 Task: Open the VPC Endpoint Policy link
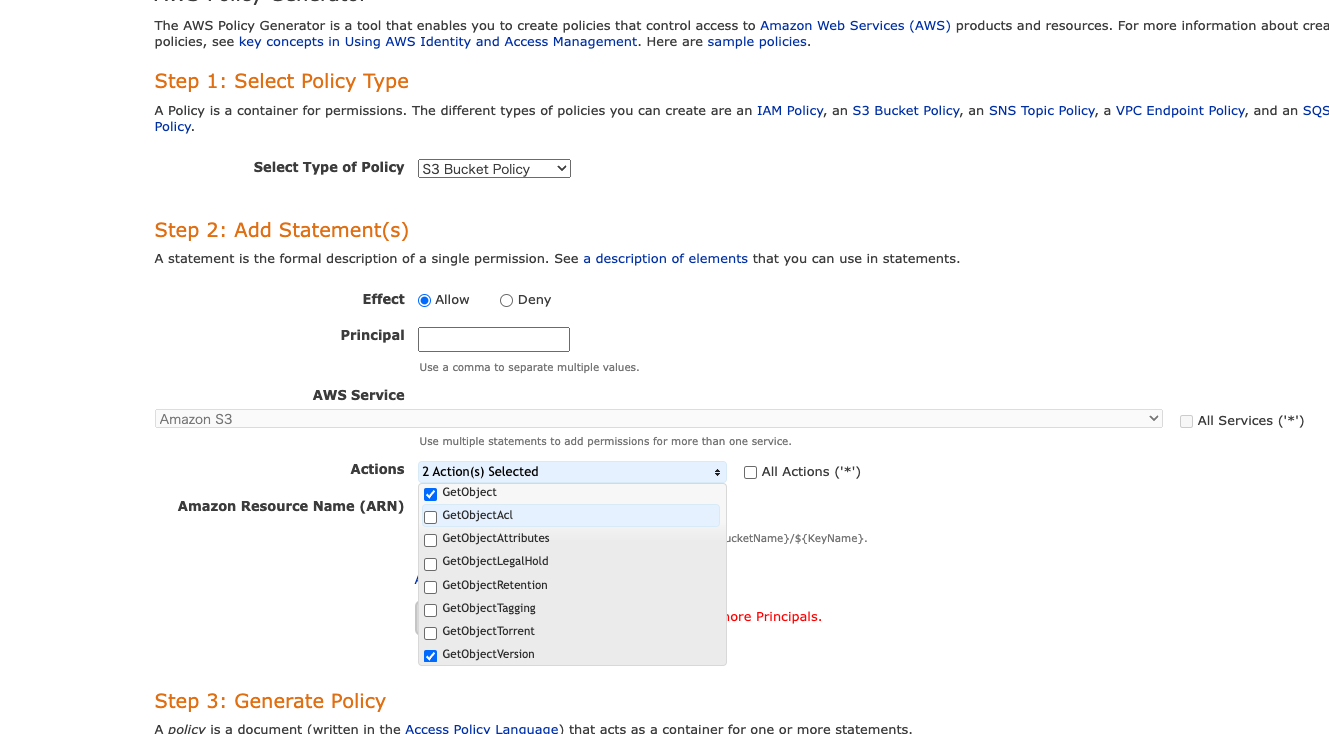point(1180,110)
